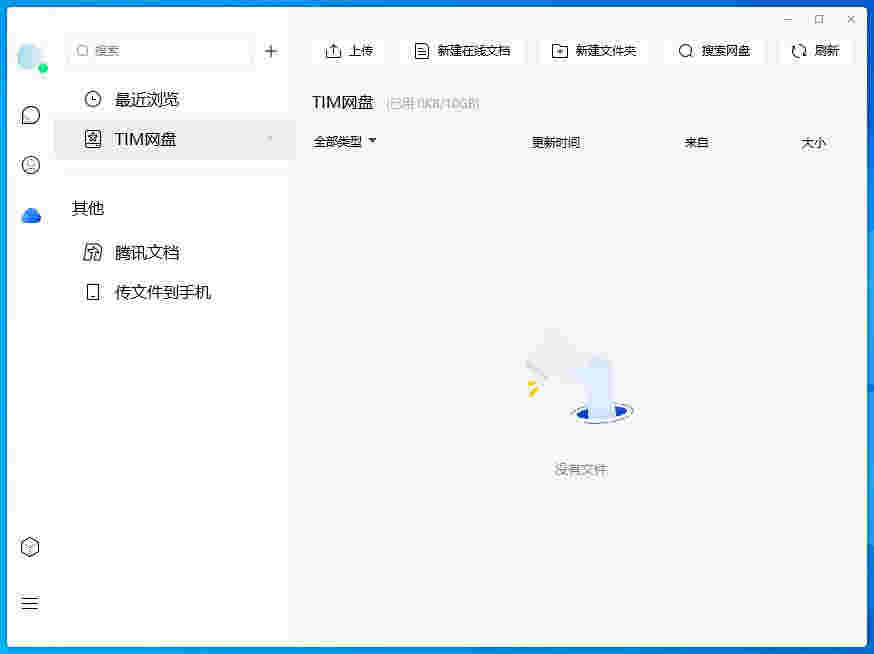Viewport: 874px width, 654px height.
Task: Open the 全部类型 file type dropdown
Action: pos(345,142)
